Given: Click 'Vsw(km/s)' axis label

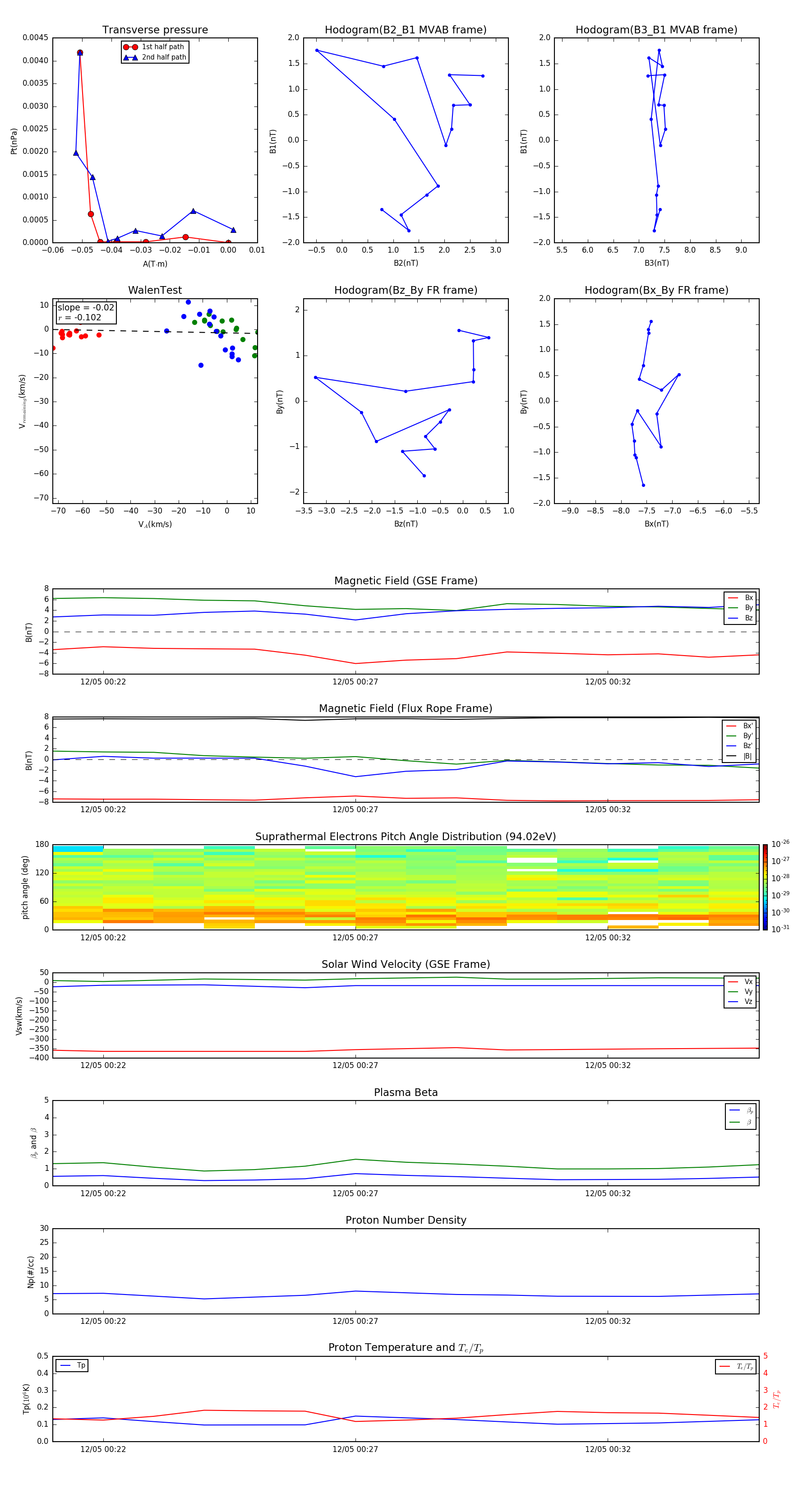Looking at the screenshot, I should (x=19, y=1016).
